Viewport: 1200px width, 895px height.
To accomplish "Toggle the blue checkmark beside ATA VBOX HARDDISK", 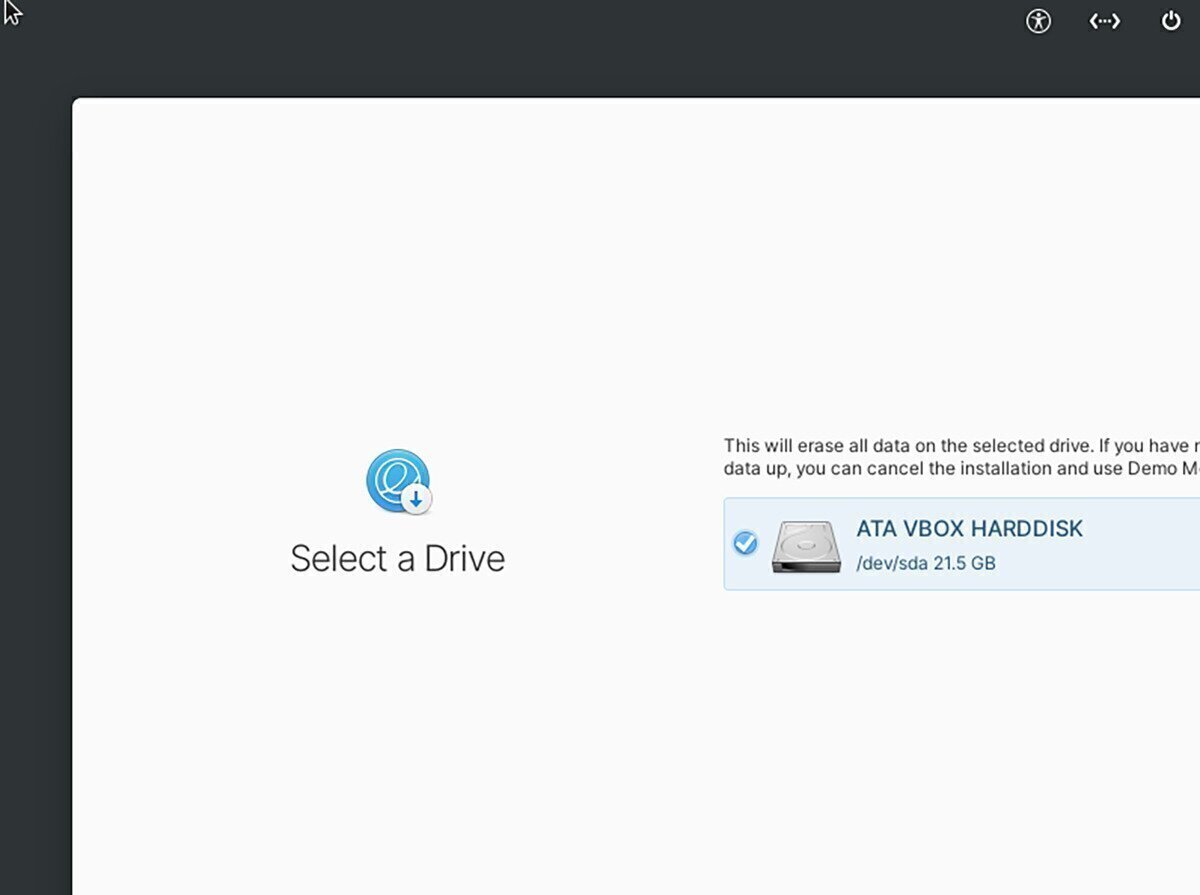I will pyautogui.click(x=745, y=543).
